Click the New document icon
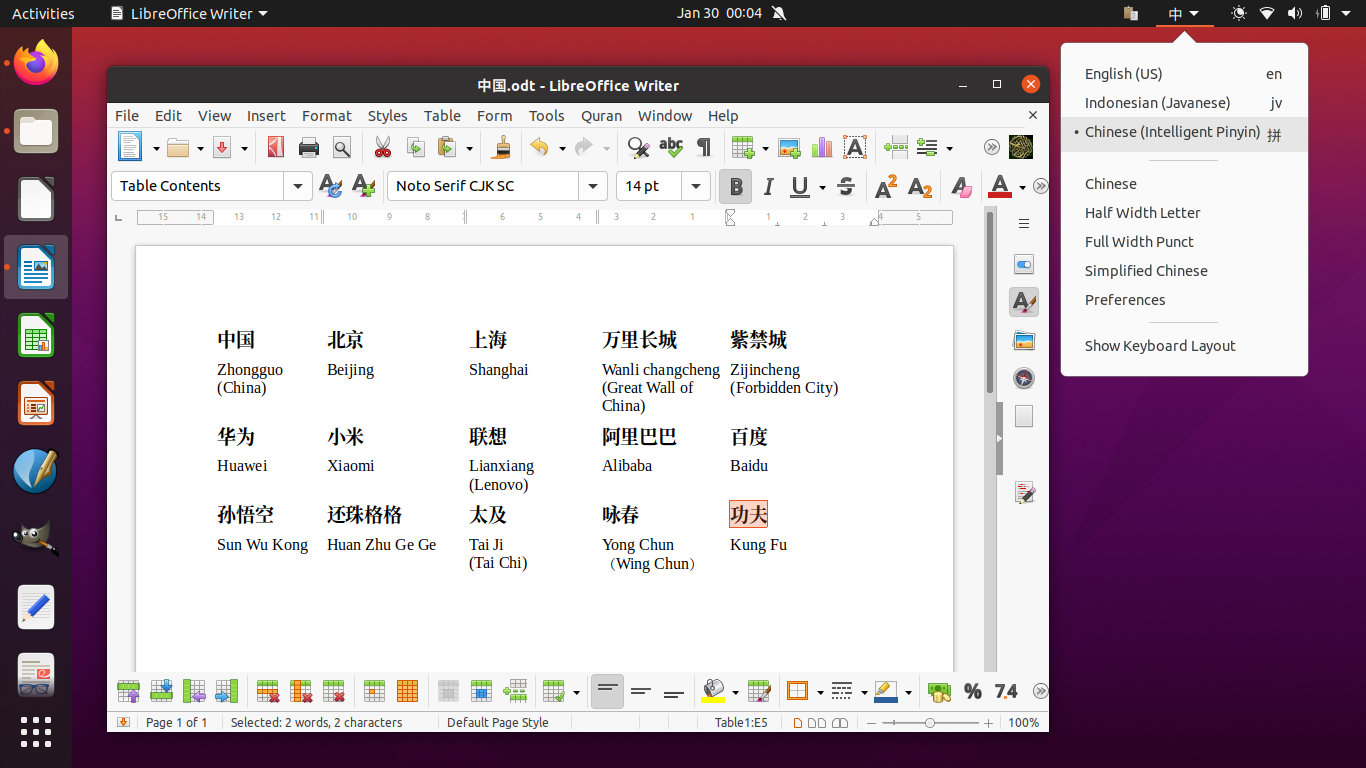Viewport: 1366px width, 768px height. pyautogui.click(x=130, y=147)
